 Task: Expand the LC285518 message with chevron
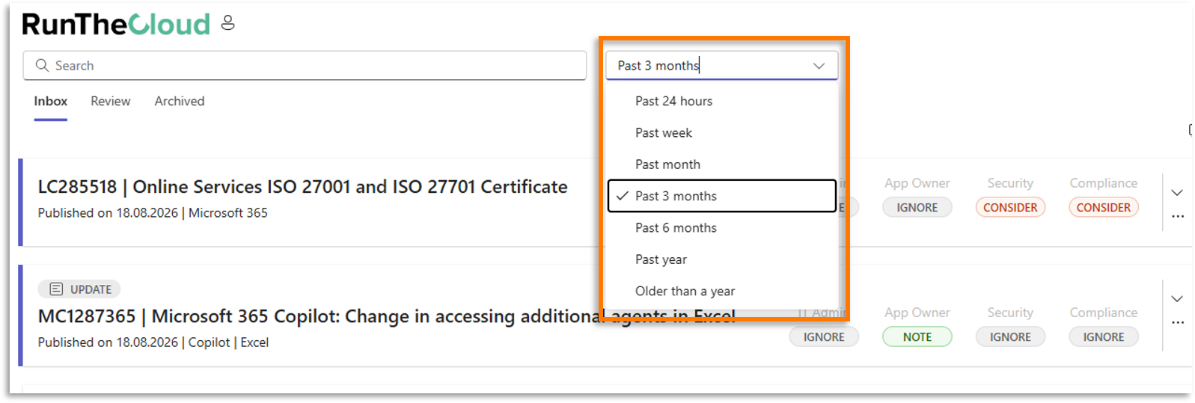[1178, 193]
